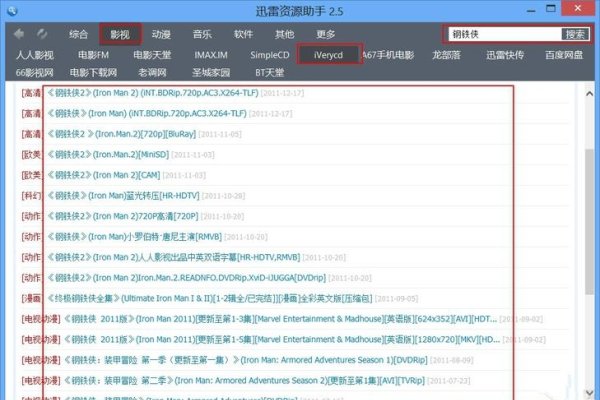Click the back arrow navigation icon
The width and height of the screenshot is (600, 400).
click(x=18, y=34)
